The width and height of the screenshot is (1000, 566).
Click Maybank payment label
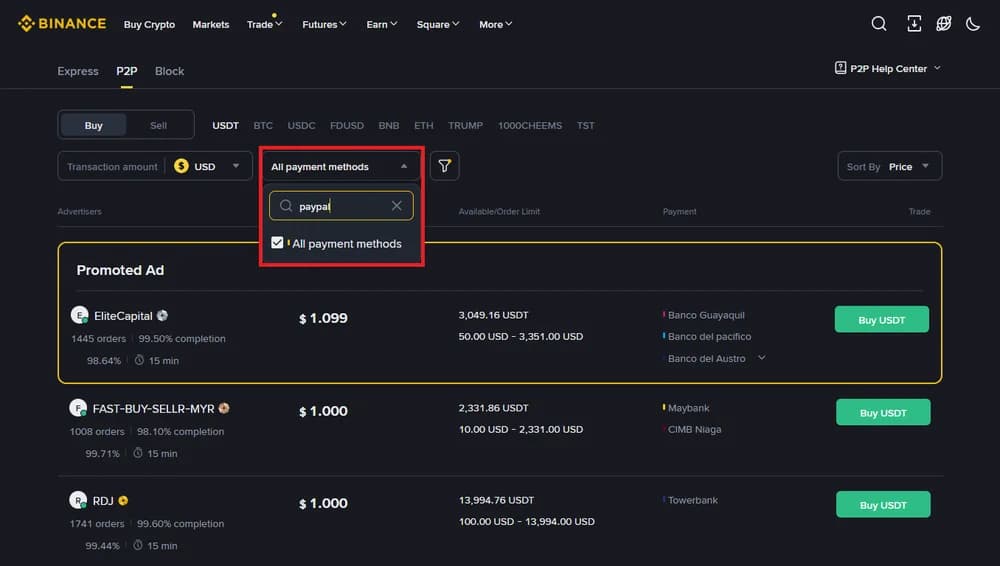click(x=688, y=407)
